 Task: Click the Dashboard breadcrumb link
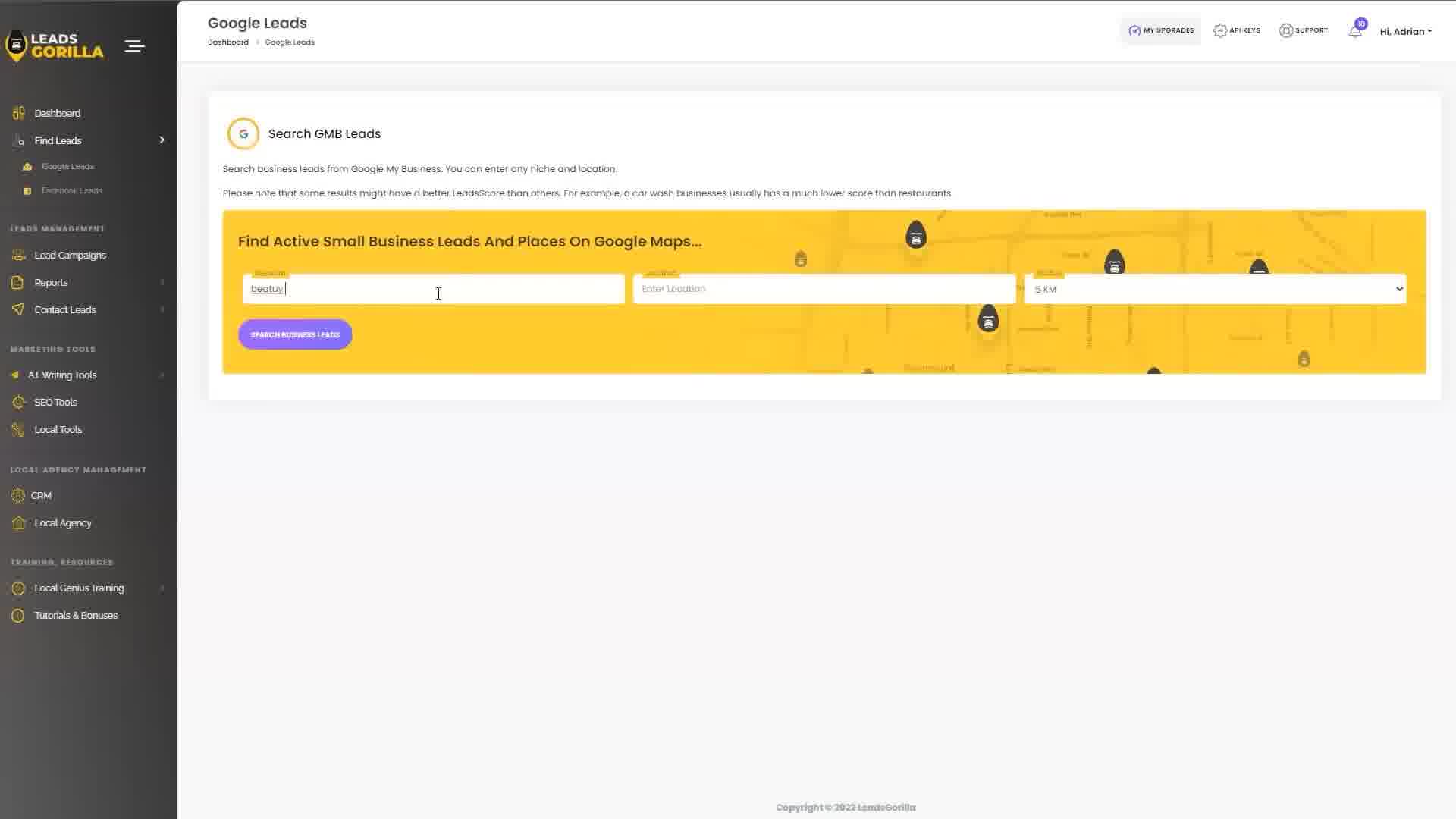pos(227,42)
